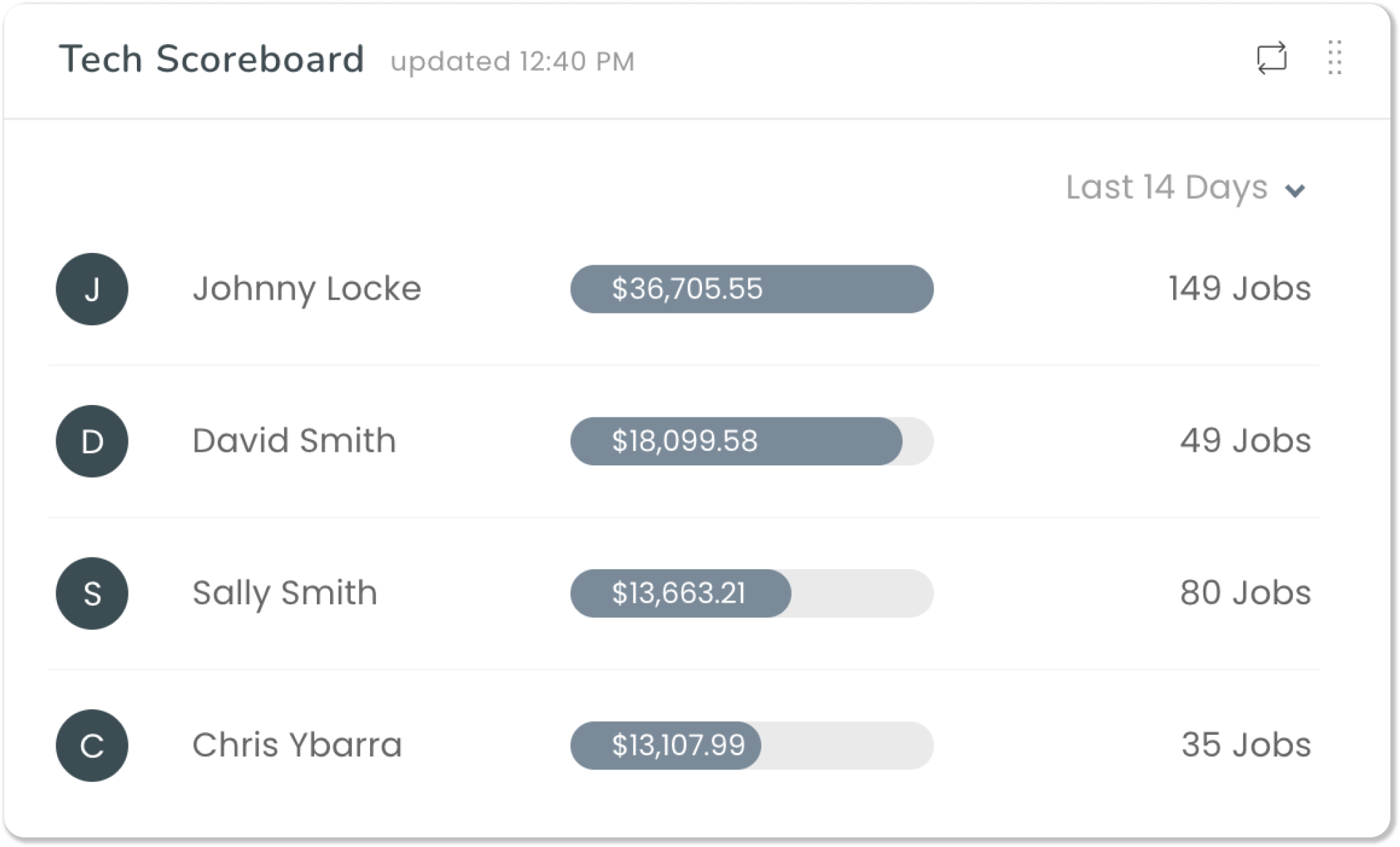
Task: Click the $36,705.55 revenue bar
Action: (752, 289)
